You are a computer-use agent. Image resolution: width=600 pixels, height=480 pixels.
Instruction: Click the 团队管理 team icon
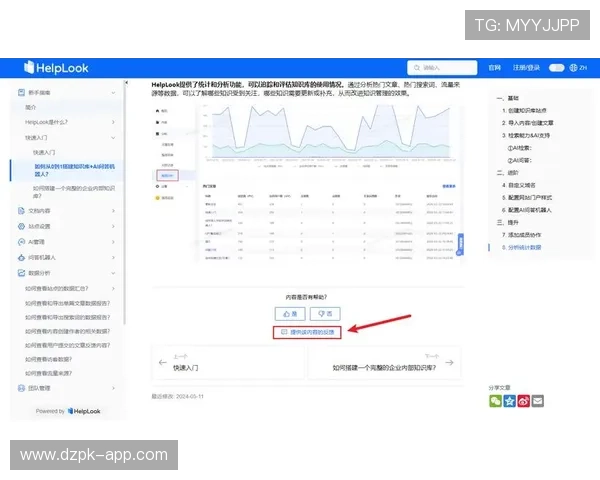(x=21, y=388)
